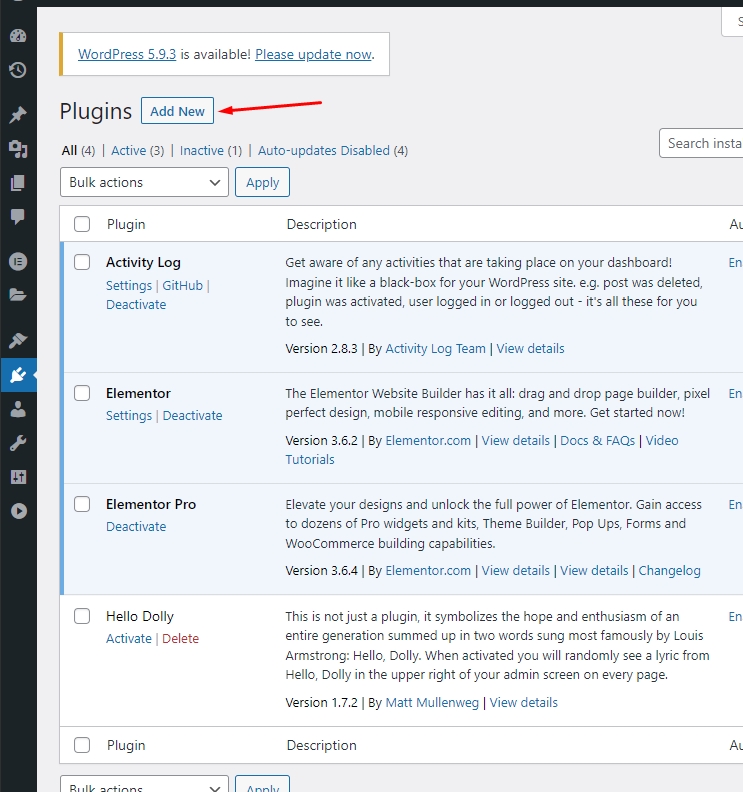
Task: Tick the Hello Dolly plugin checkbox
Action: pyautogui.click(x=82, y=616)
